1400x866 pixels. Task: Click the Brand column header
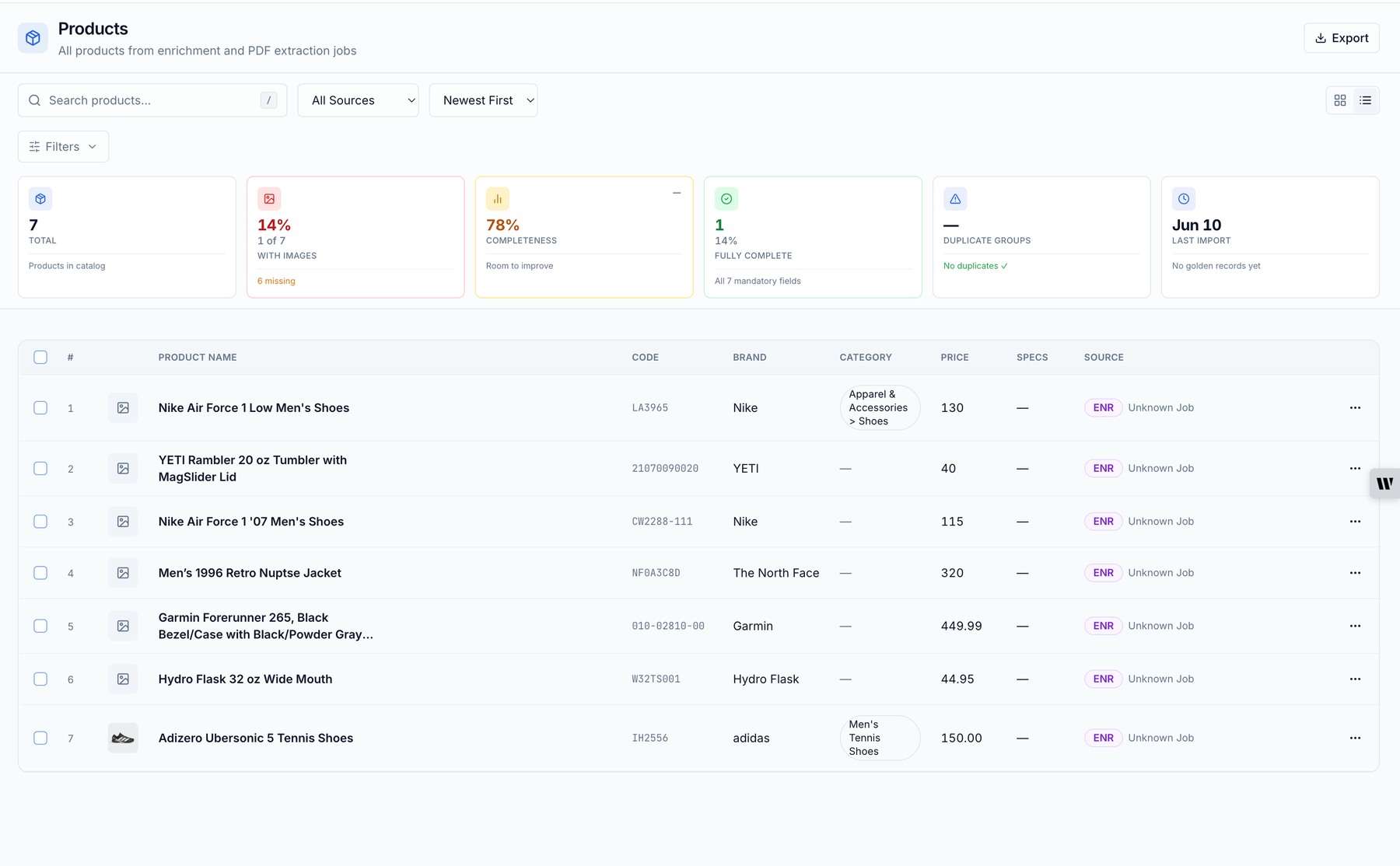tap(750, 358)
